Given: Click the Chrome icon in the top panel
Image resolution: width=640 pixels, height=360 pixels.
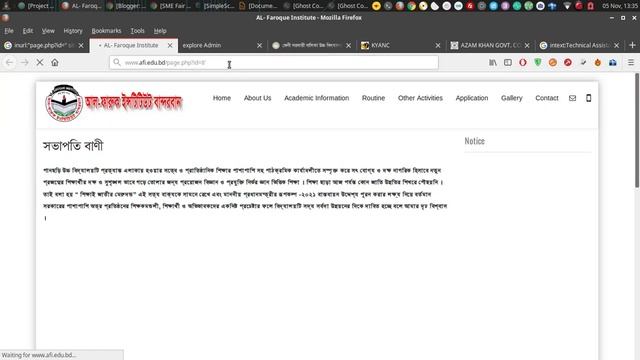Looking at the screenshot, I should [x=411, y=6].
